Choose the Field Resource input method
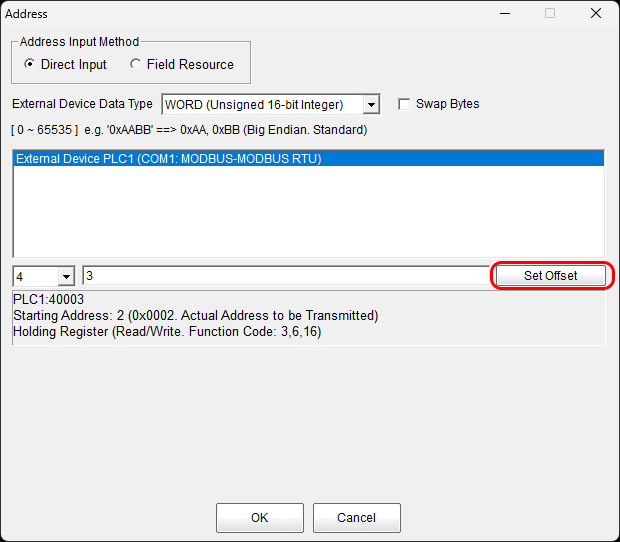620x542 pixels. click(x=135, y=65)
